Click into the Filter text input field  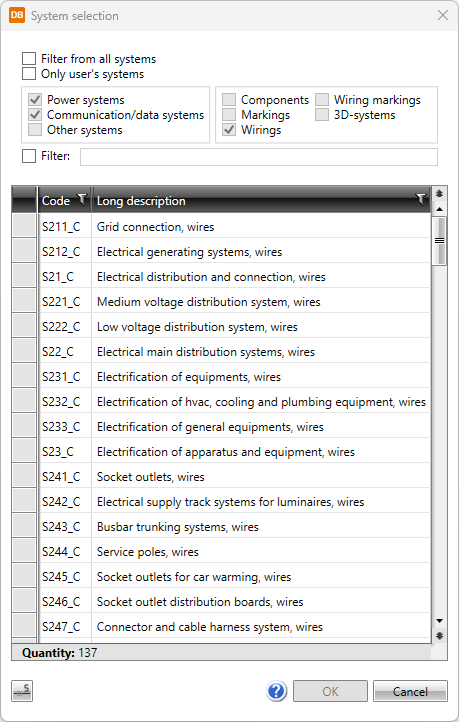coord(259,157)
